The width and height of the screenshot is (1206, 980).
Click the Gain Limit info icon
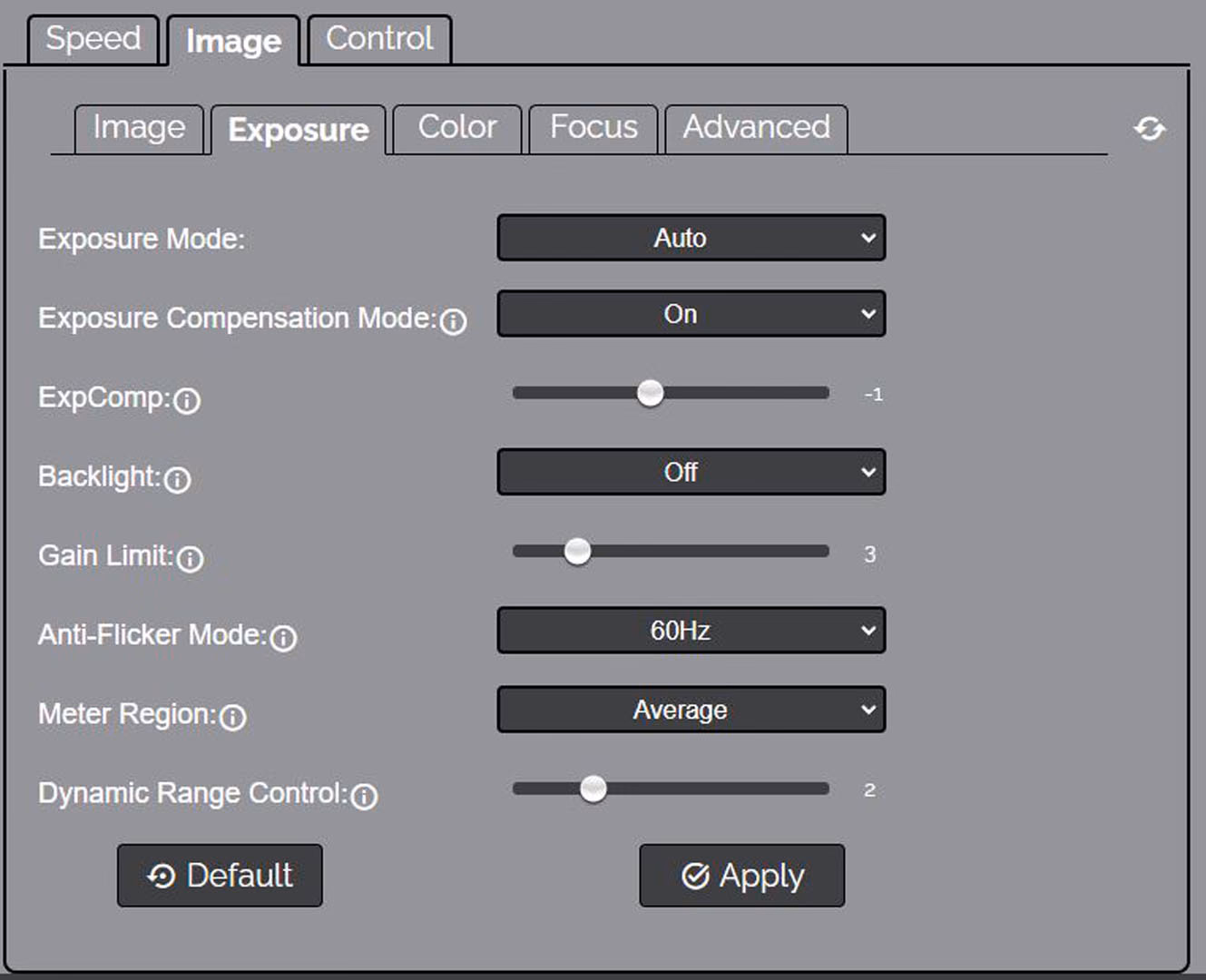(x=191, y=558)
